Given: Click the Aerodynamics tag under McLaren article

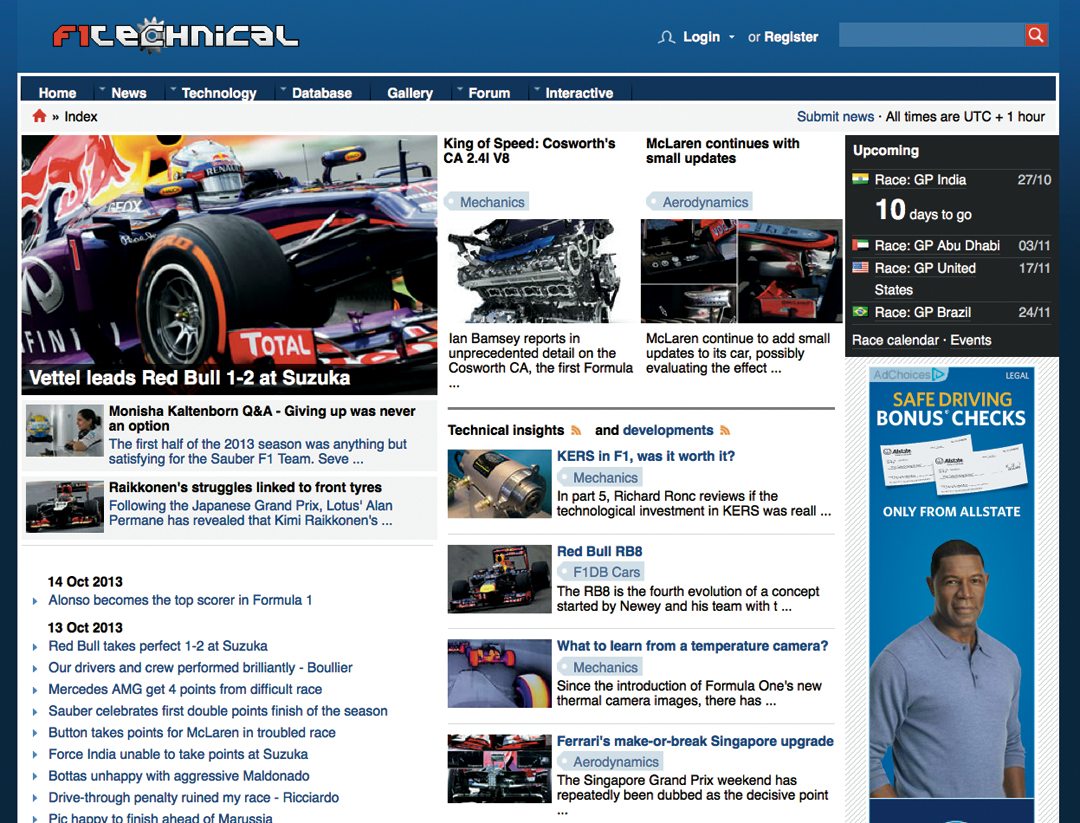Looking at the screenshot, I should [700, 202].
